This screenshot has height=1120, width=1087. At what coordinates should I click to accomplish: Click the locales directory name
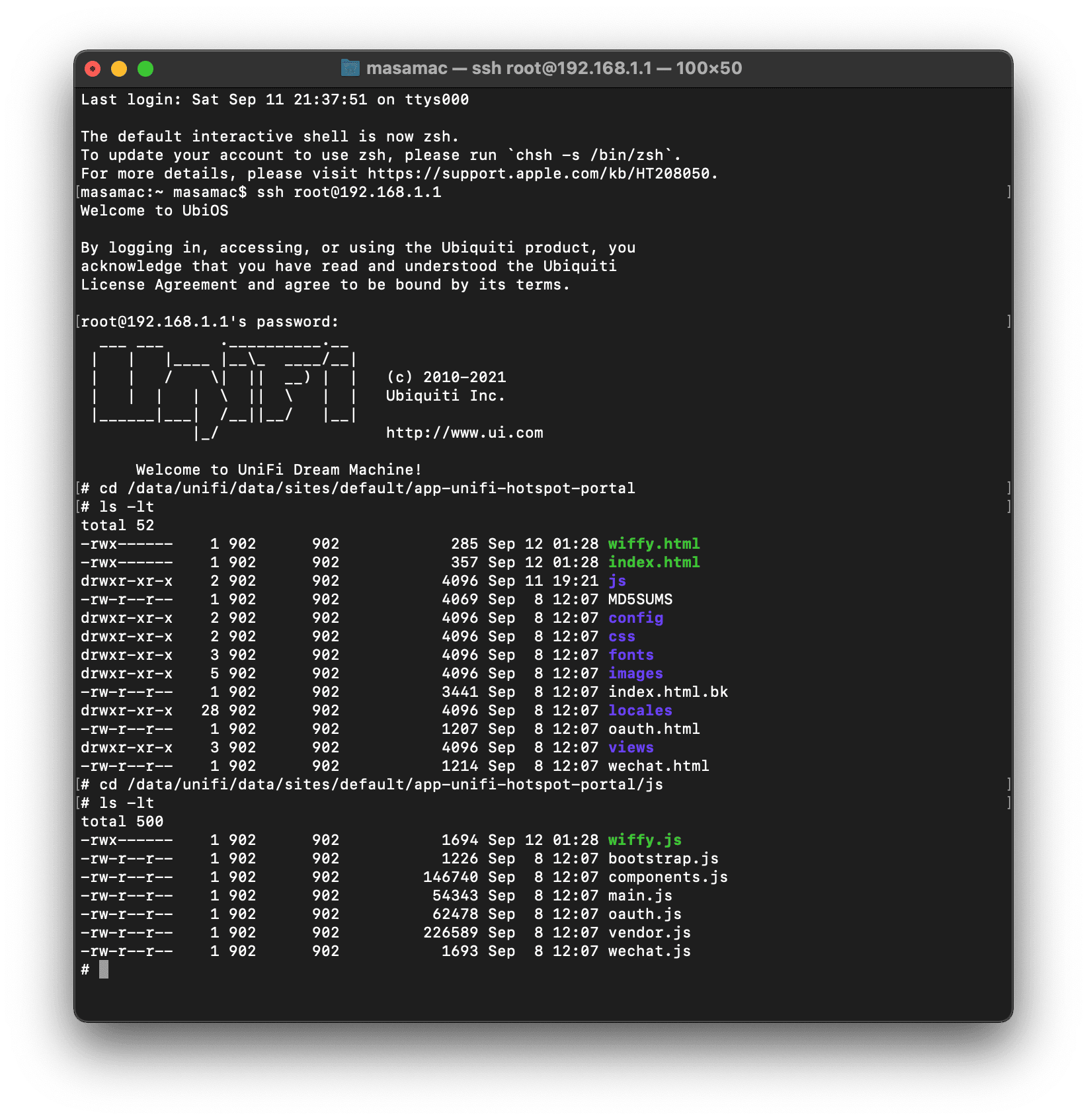coord(640,711)
